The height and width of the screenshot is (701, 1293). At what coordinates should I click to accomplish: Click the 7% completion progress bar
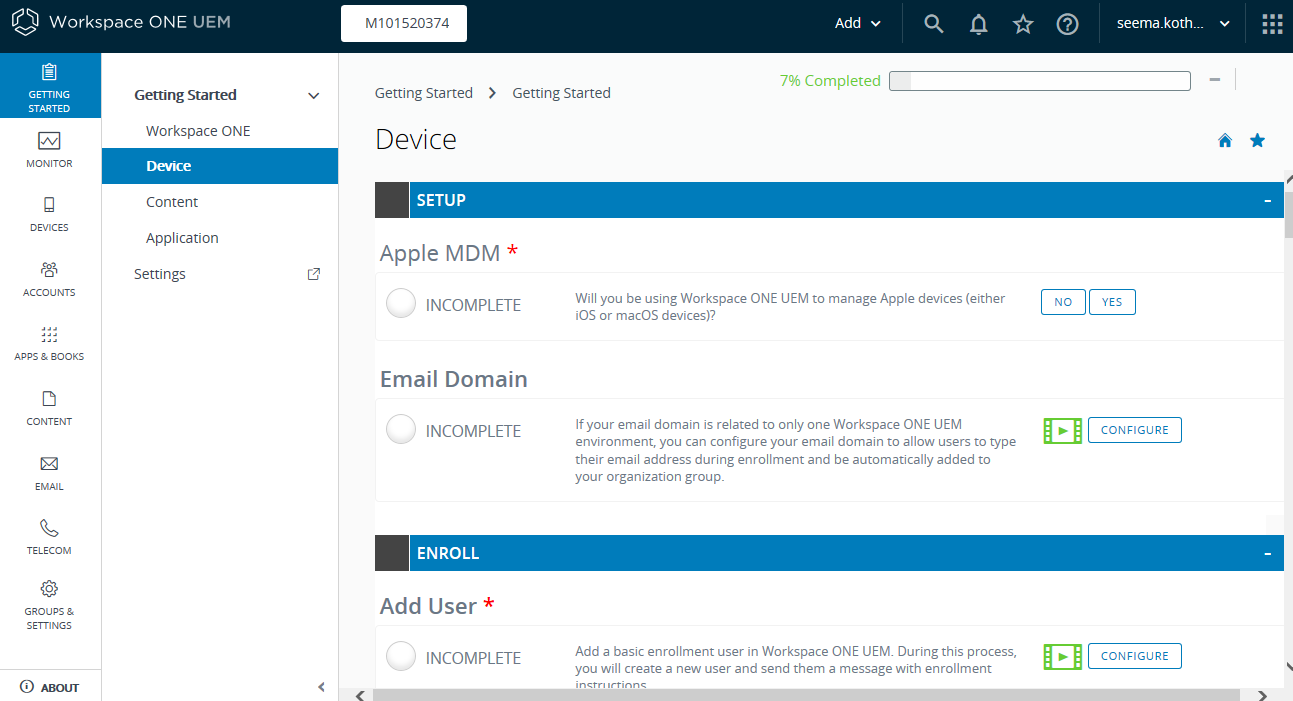tap(1040, 81)
